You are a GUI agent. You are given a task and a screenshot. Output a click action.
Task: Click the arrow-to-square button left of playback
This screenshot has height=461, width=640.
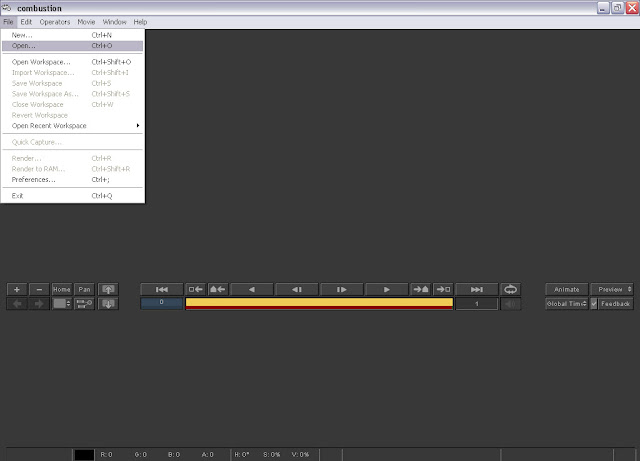point(196,290)
